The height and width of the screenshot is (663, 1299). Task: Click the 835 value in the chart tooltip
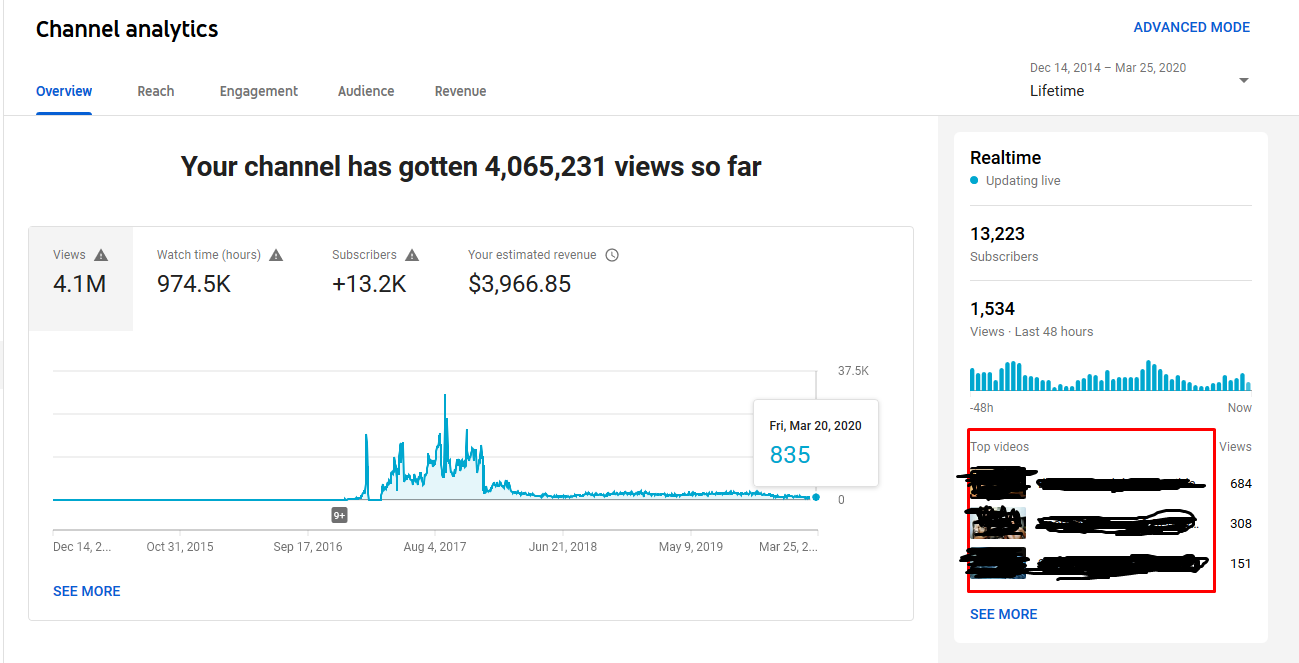(x=790, y=455)
